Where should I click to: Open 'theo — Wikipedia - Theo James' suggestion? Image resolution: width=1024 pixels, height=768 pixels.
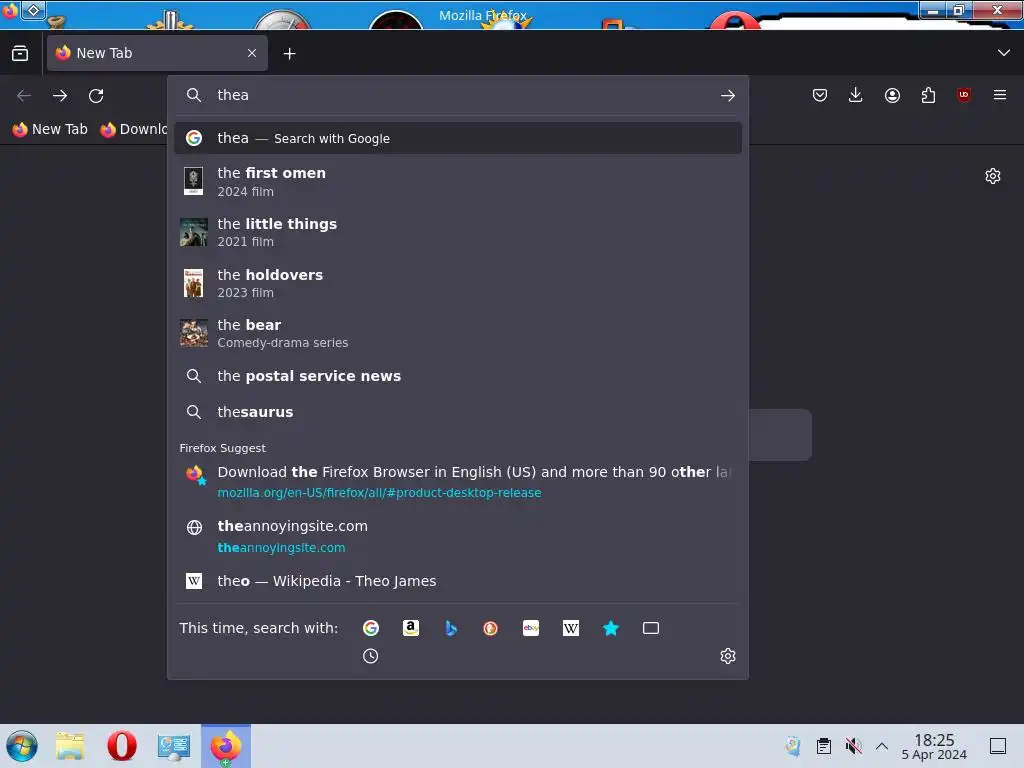(x=458, y=581)
